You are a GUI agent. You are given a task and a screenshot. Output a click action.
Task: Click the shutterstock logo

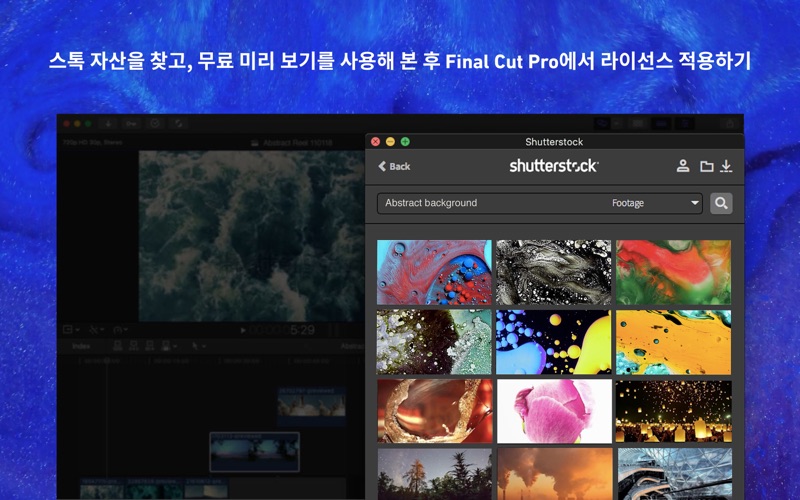[554, 166]
